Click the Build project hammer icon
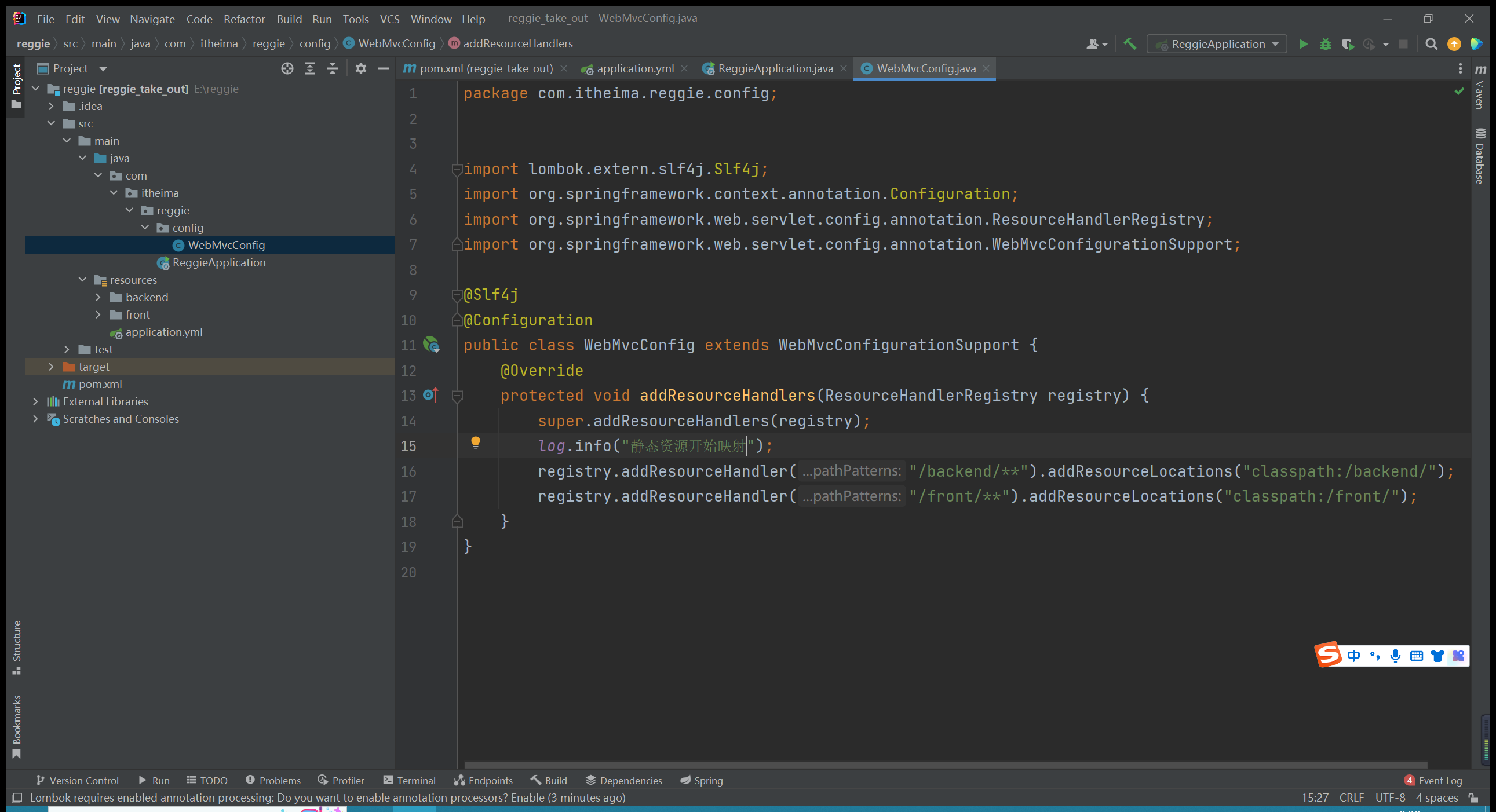 click(1130, 44)
